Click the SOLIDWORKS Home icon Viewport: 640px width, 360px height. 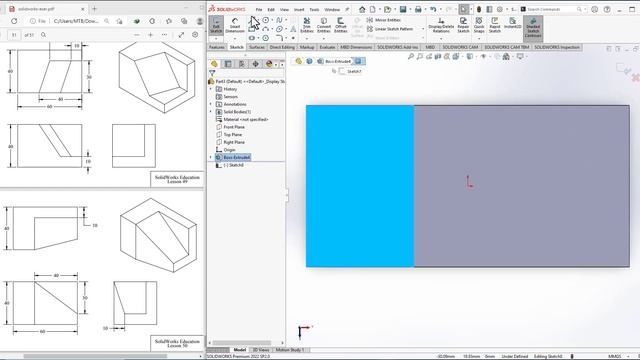pos(362,9)
